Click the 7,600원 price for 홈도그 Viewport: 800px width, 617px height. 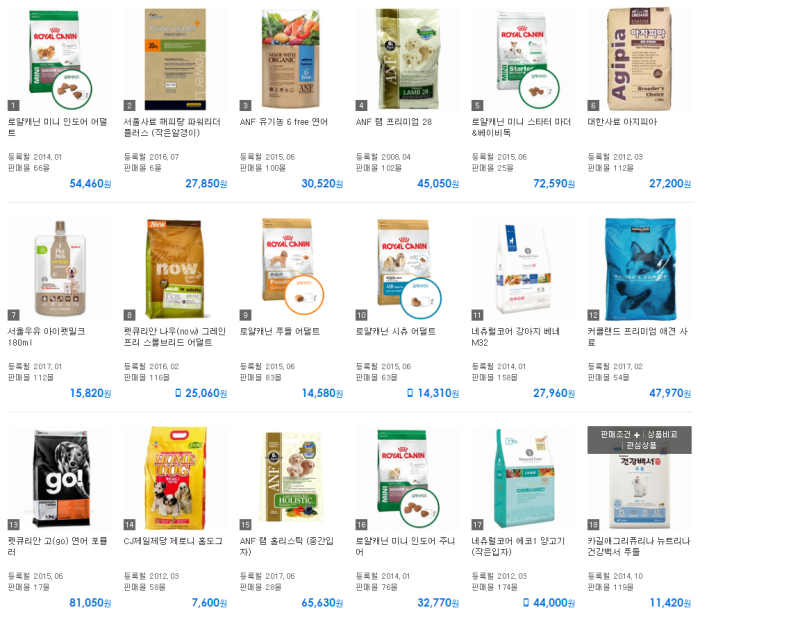[x=209, y=603]
